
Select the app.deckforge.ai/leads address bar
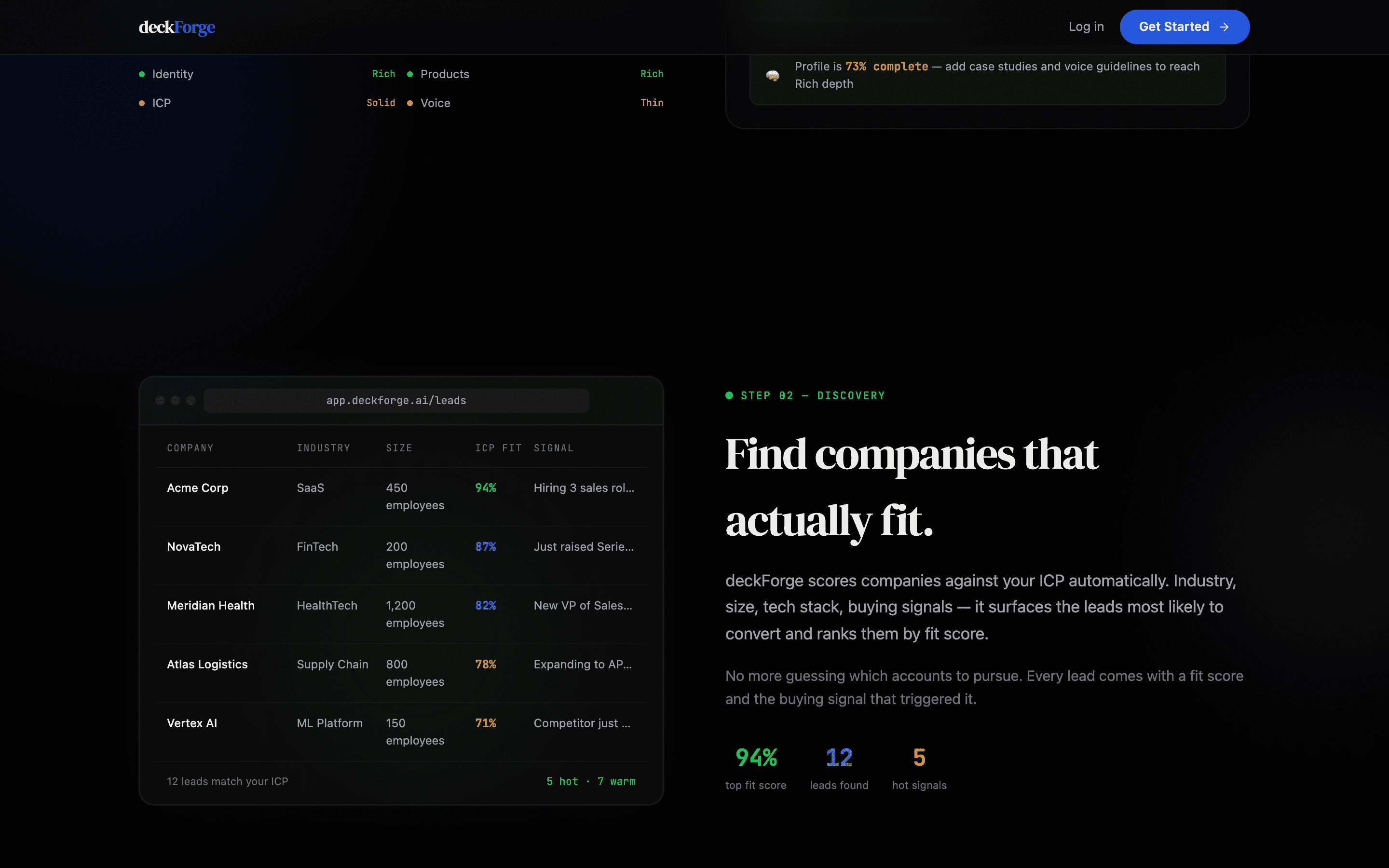396,401
